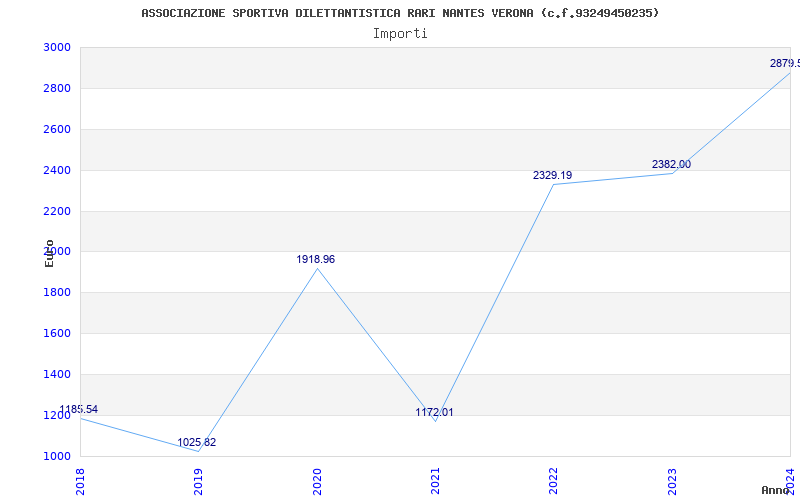Click the 2019 x-axis year label

click(198, 482)
